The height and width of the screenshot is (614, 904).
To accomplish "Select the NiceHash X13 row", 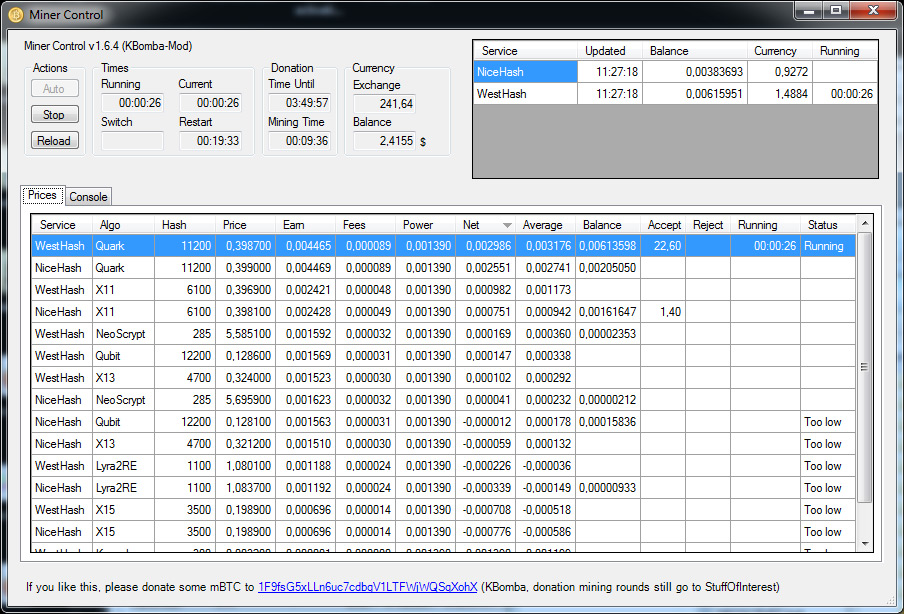I will click(x=443, y=443).
